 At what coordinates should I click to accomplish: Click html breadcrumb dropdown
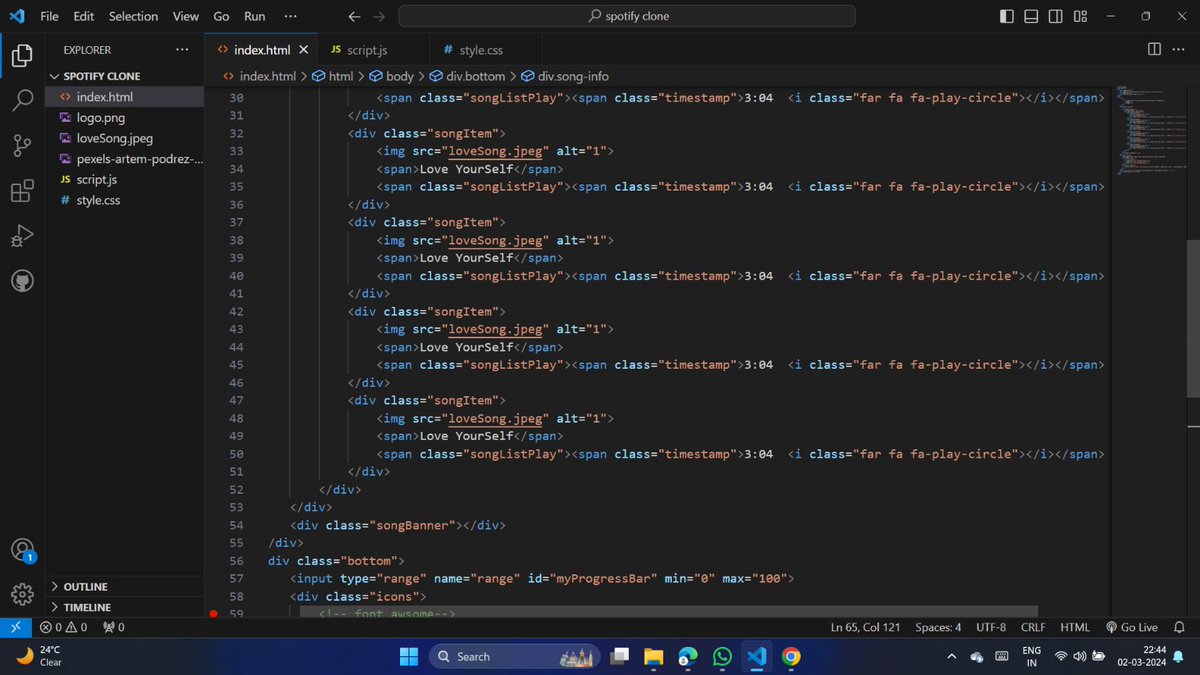click(333, 76)
